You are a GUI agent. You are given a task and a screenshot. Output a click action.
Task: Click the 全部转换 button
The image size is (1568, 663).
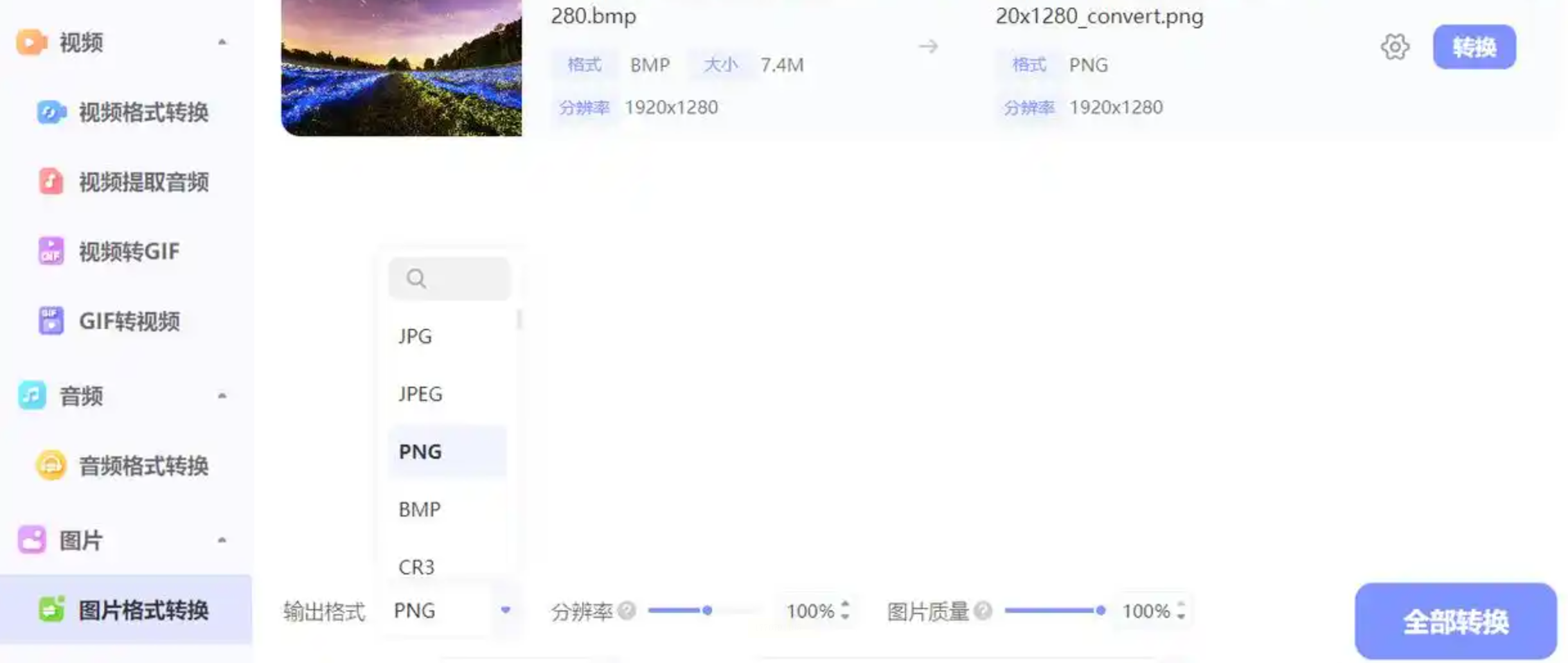pyautogui.click(x=1456, y=621)
